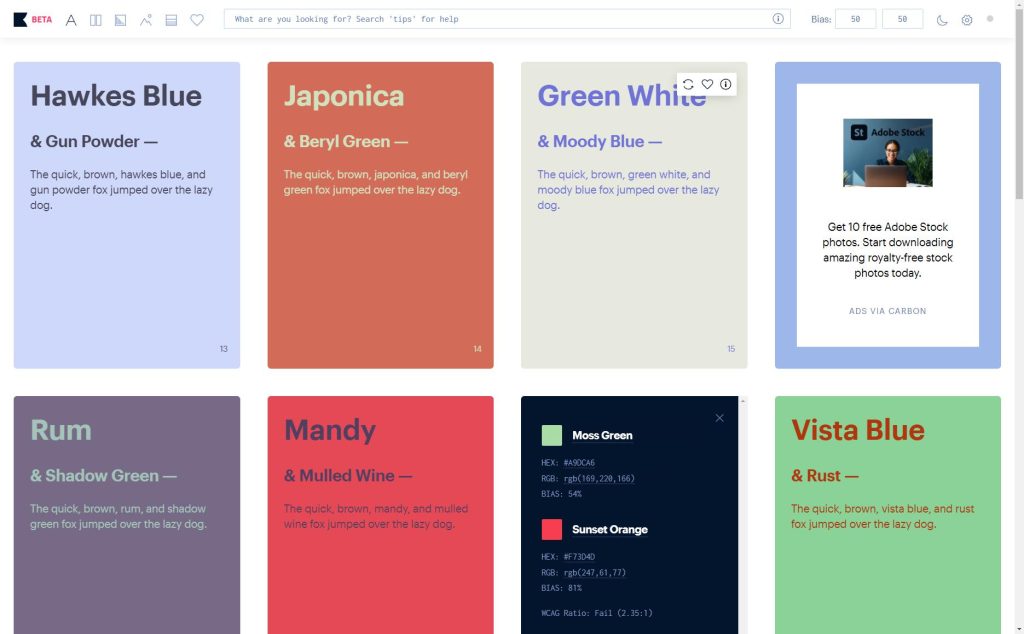This screenshot has width=1024, height=634.
Task: Click the 'Moss Green' color name
Action: coord(602,436)
